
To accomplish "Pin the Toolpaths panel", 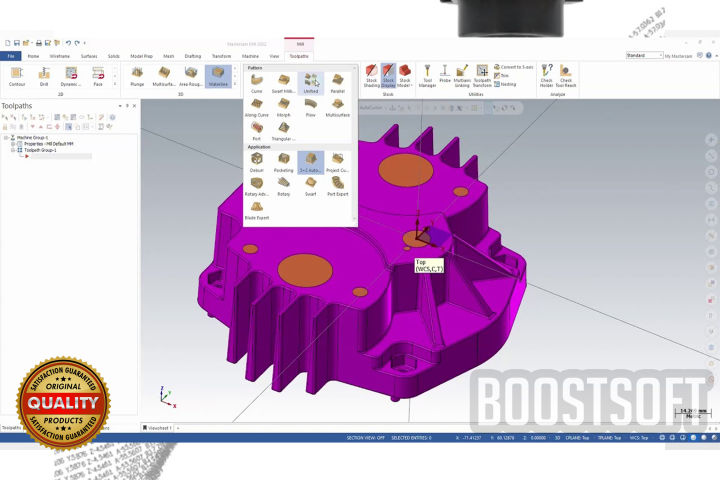I will pyautogui.click(x=127, y=106).
